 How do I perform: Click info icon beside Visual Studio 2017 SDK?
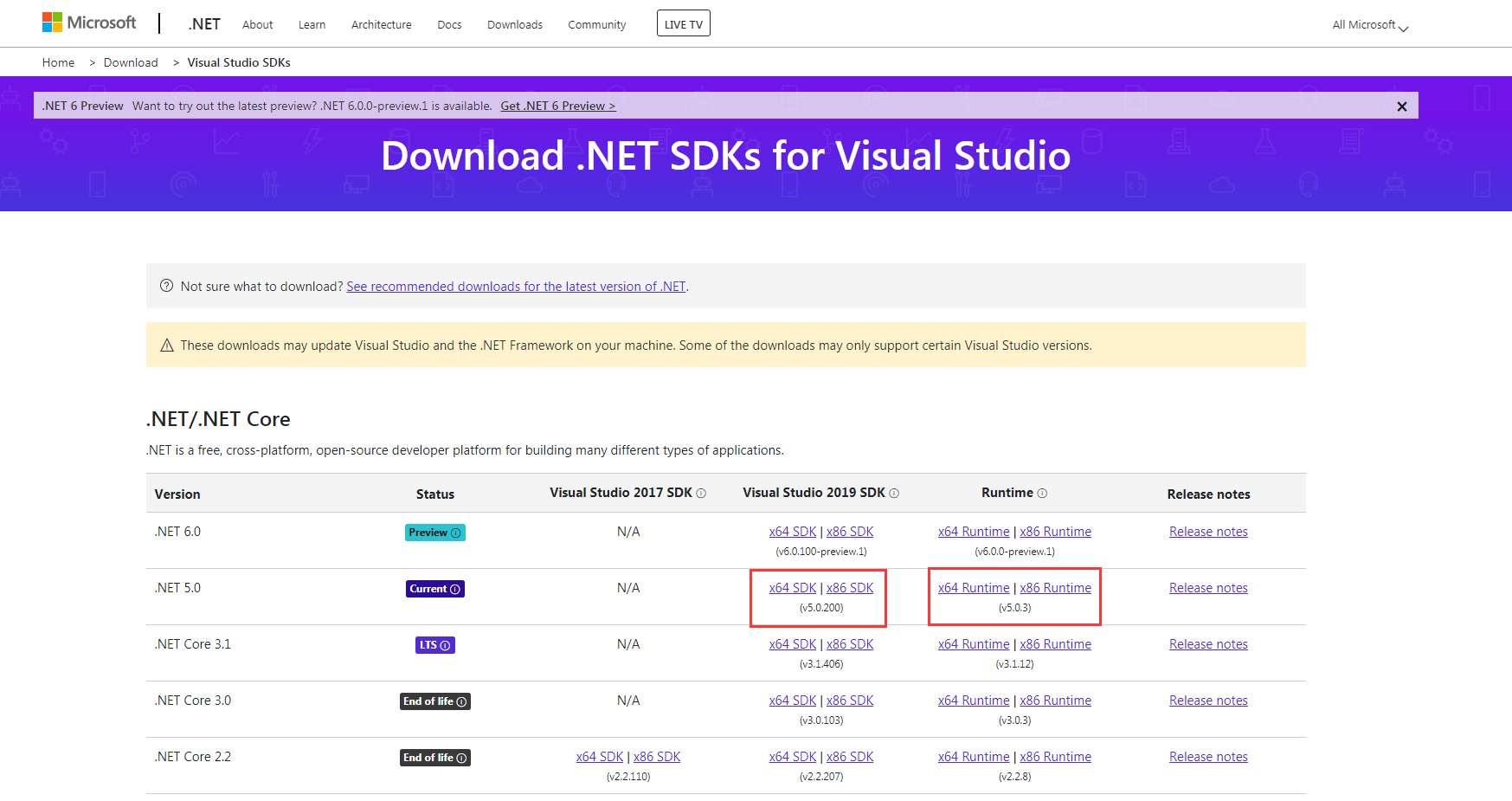tap(701, 493)
